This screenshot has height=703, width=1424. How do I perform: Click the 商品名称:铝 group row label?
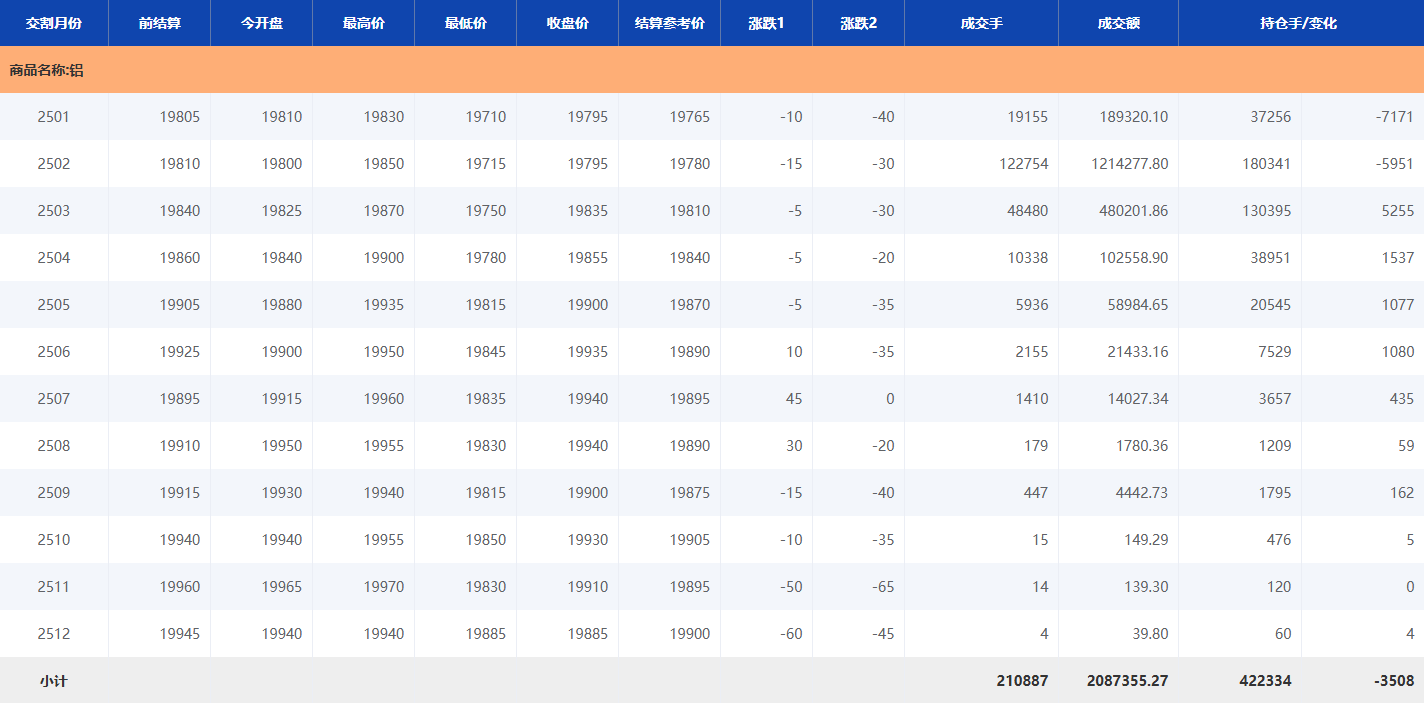(x=47, y=70)
